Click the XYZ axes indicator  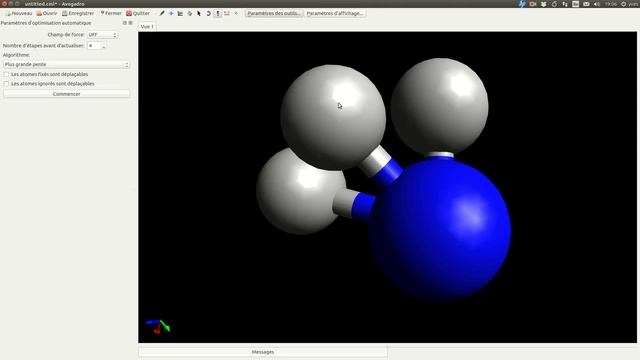click(x=158, y=326)
